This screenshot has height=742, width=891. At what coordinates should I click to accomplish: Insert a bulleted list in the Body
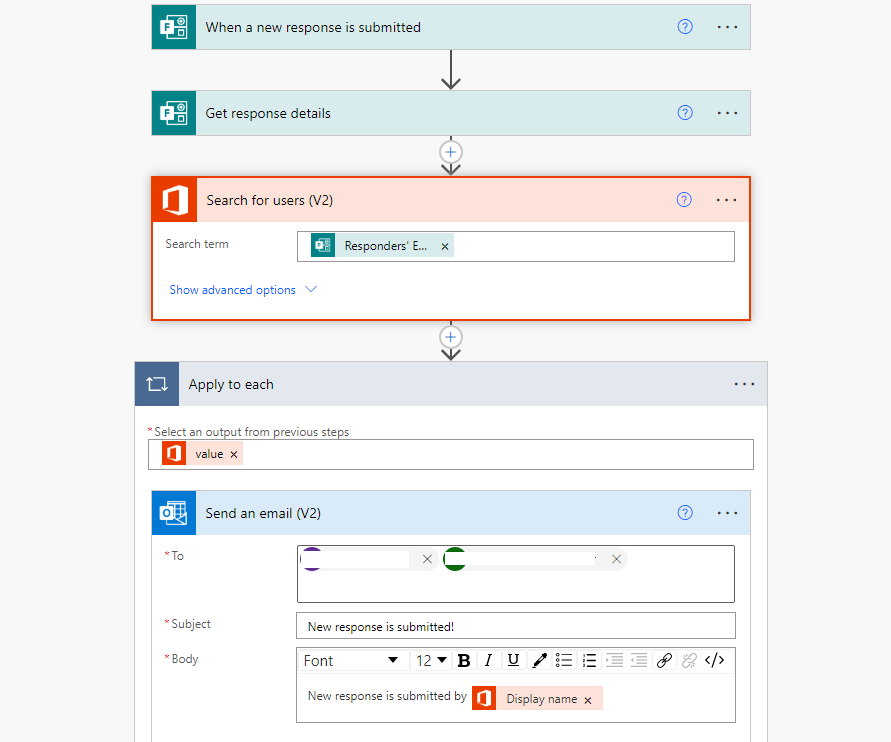pos(564,660)
